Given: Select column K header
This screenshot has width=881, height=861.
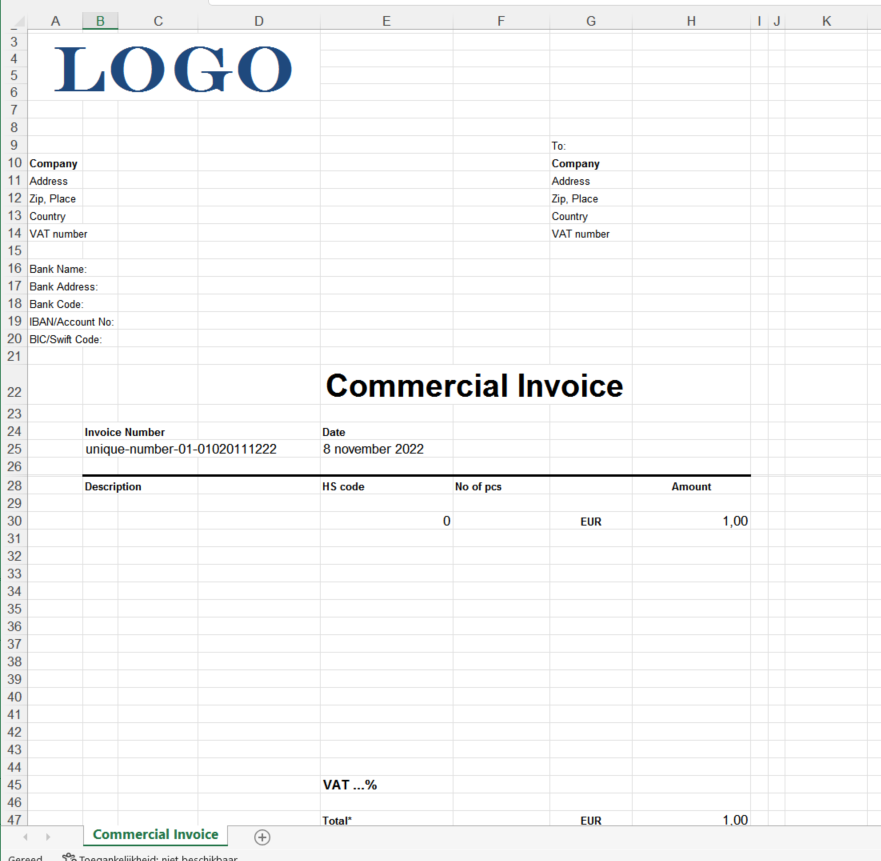Looking at the screenshot, I should 826,21.
